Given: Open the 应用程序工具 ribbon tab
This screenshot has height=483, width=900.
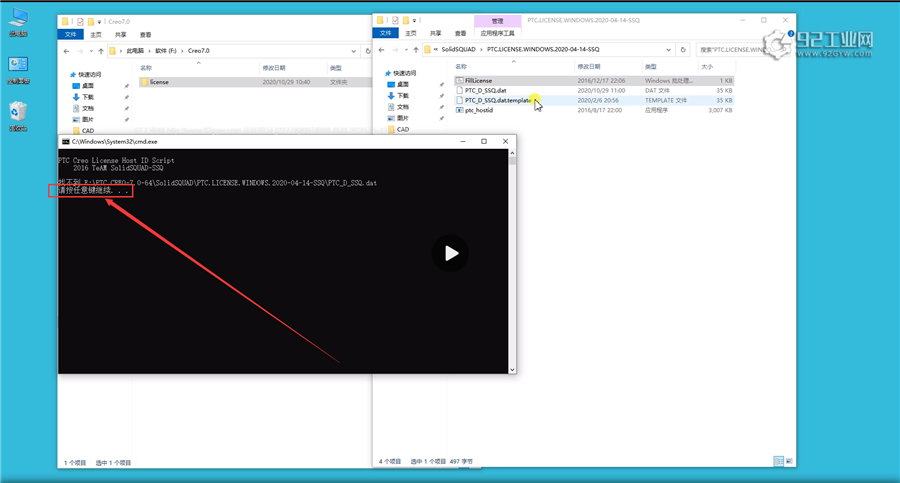Looking at the screenshot, I should click(497, 33).
